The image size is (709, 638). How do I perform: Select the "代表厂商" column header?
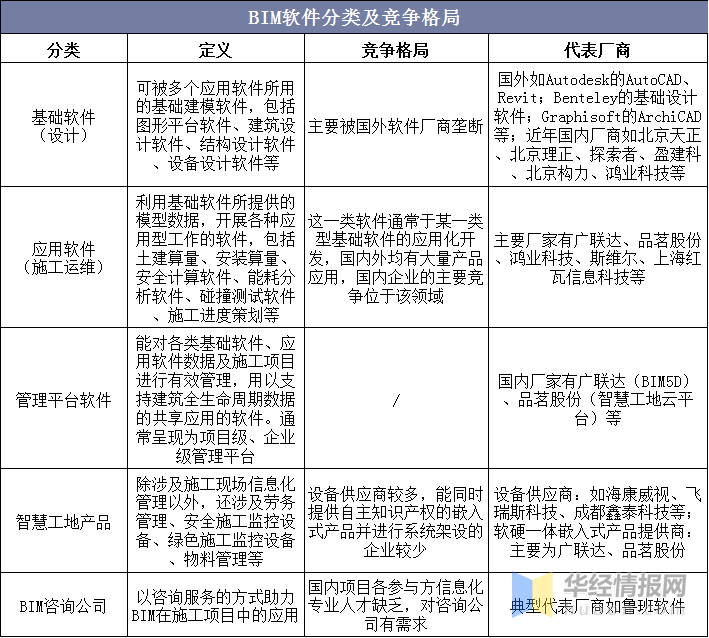(598, 50)
